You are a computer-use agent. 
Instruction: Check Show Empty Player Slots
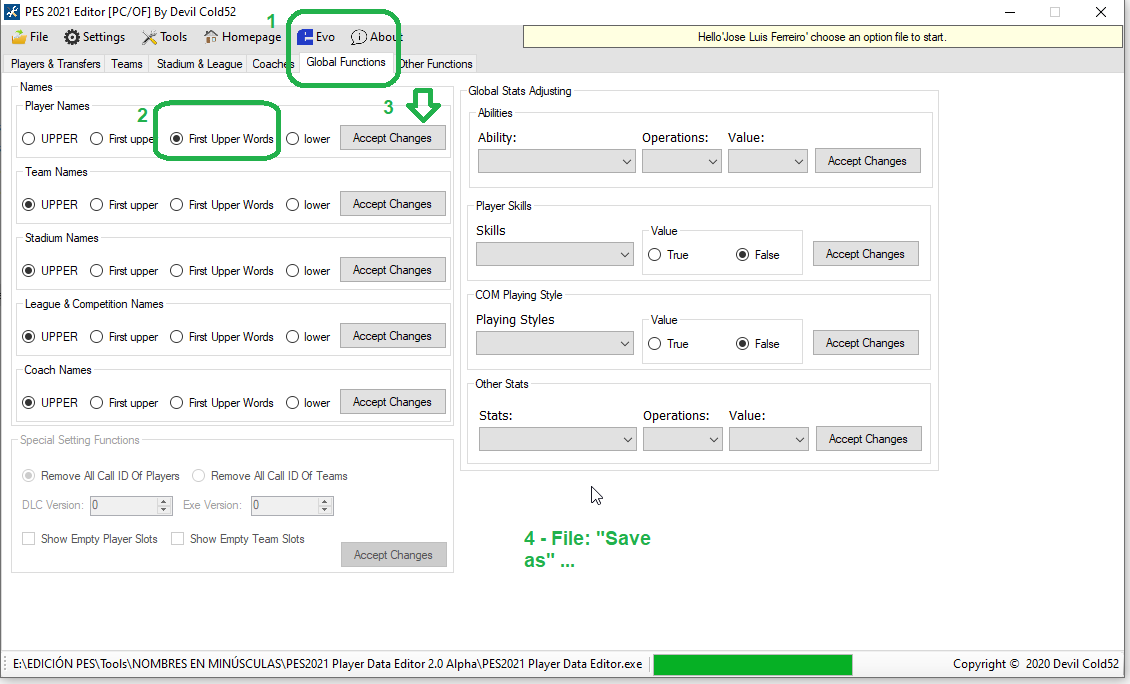[90, 539]
